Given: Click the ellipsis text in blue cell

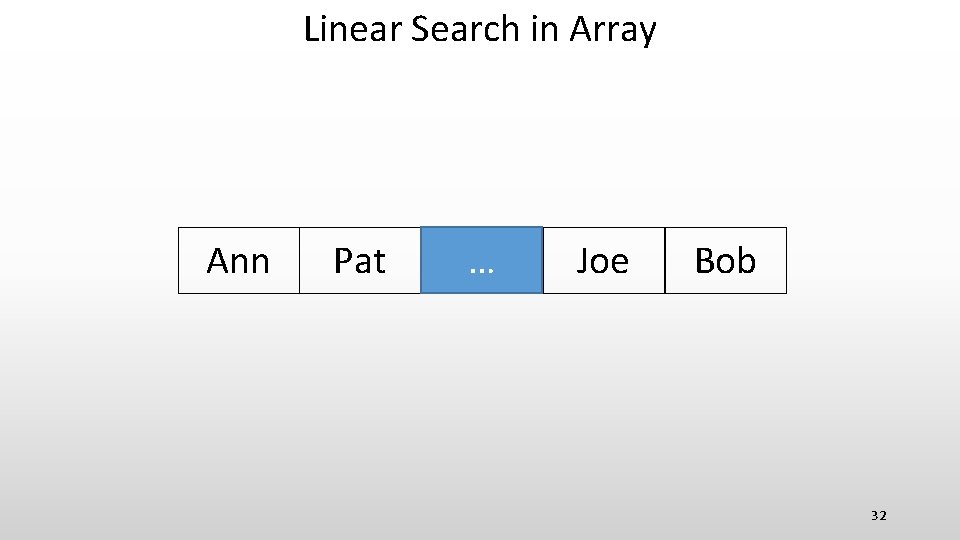Looking at the screenshot, I should (x=481, y=268).
